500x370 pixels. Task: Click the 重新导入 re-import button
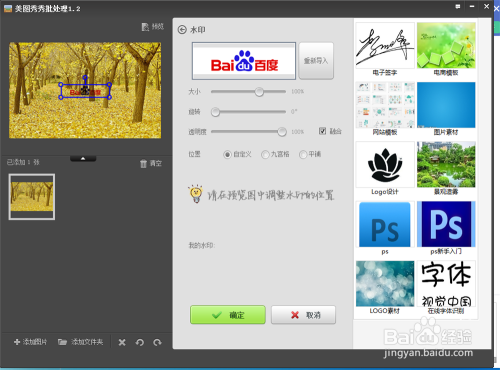(316, 61)
